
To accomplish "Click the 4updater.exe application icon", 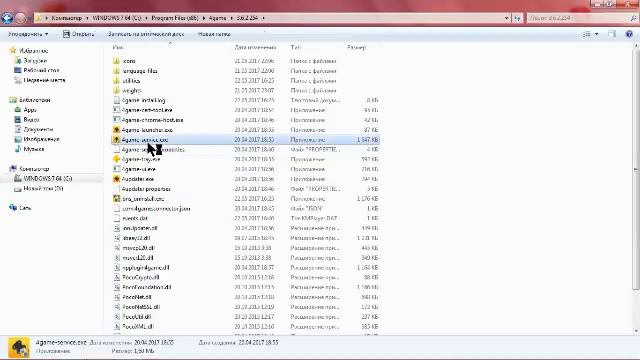I will [116, 179].
